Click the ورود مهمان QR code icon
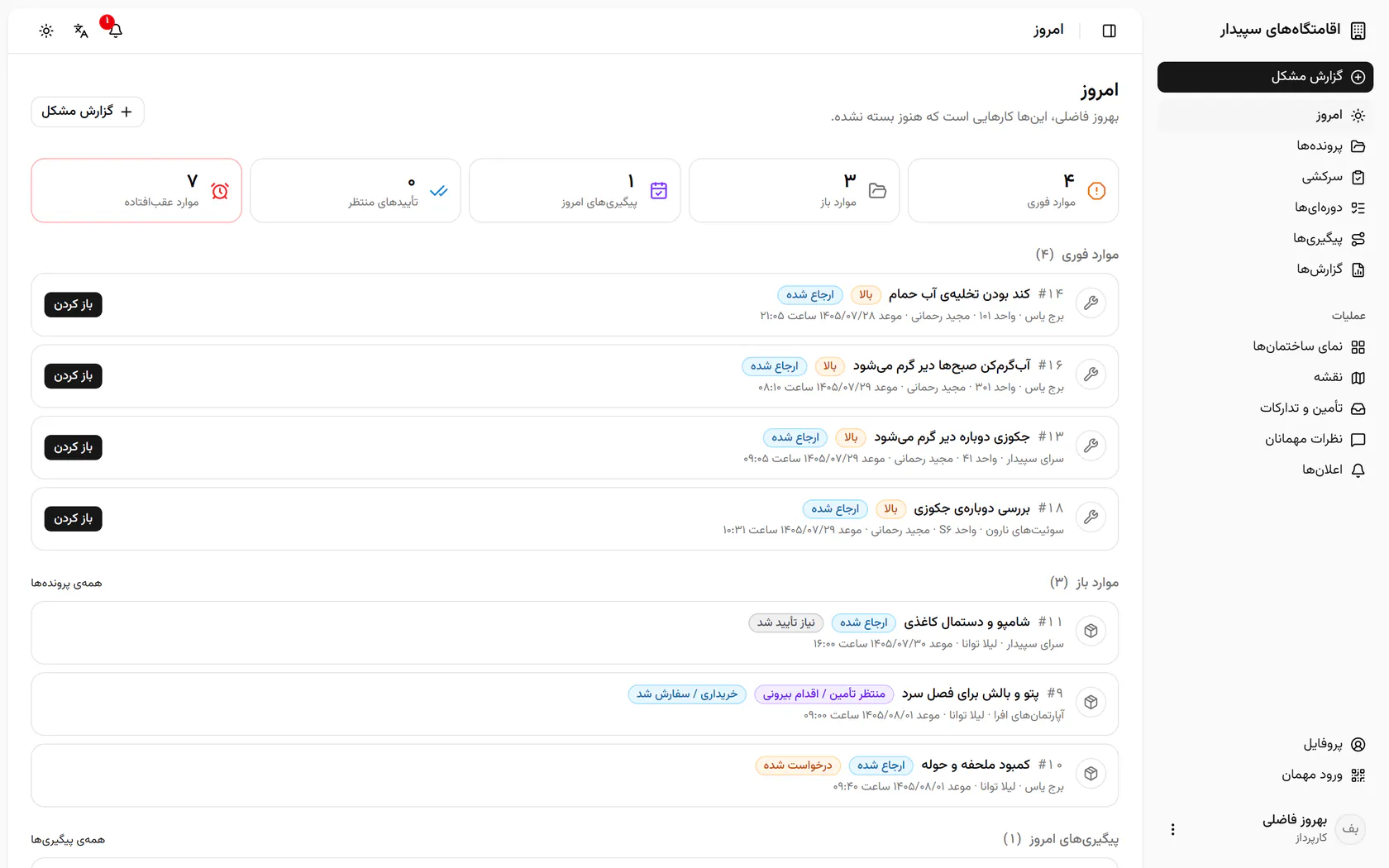1389x868 pixels. (1358, 775)
